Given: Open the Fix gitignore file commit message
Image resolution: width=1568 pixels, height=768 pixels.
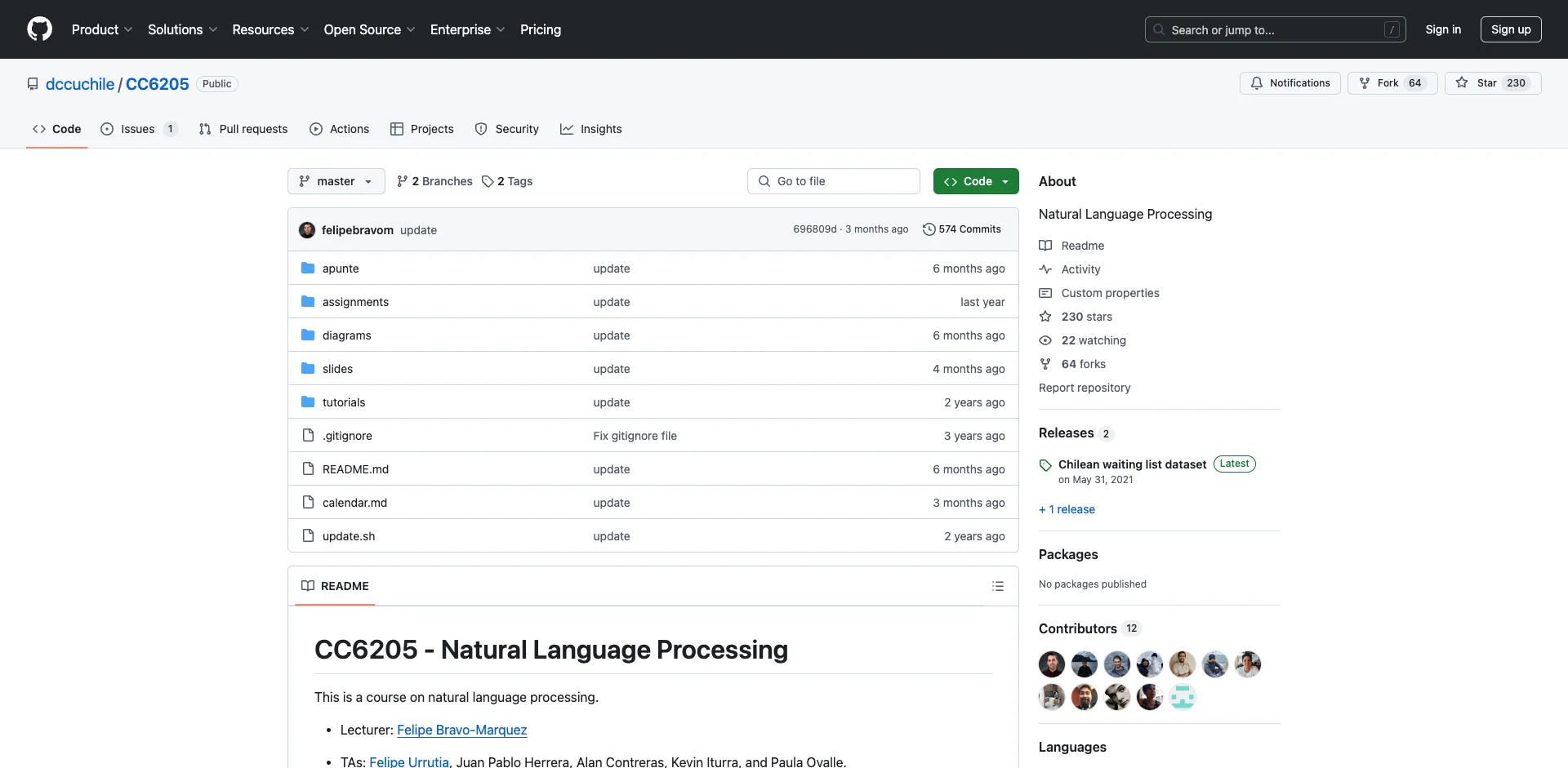Looking at the screenshot, I should [x=635, y=436].
